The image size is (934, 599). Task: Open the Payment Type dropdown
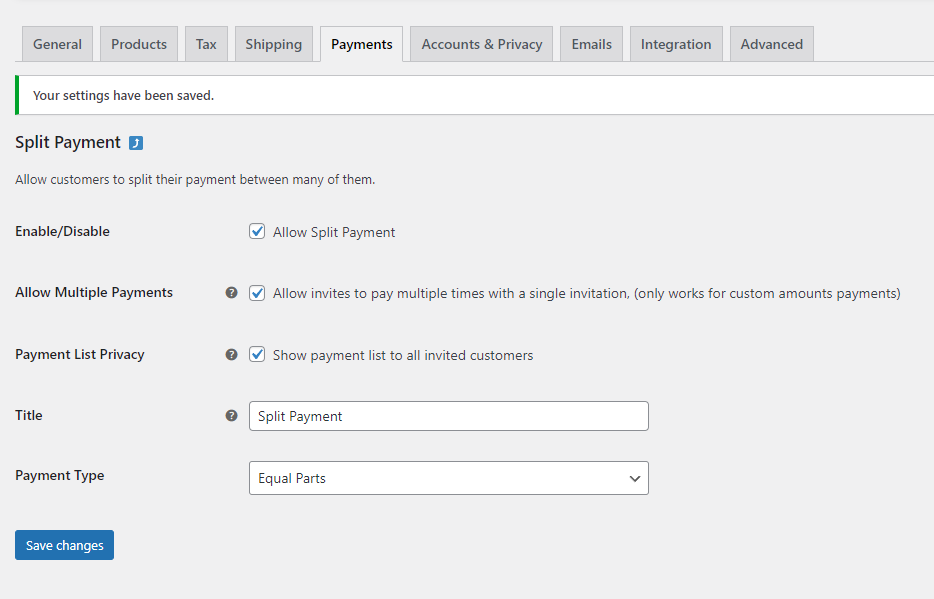click(448, 478)
